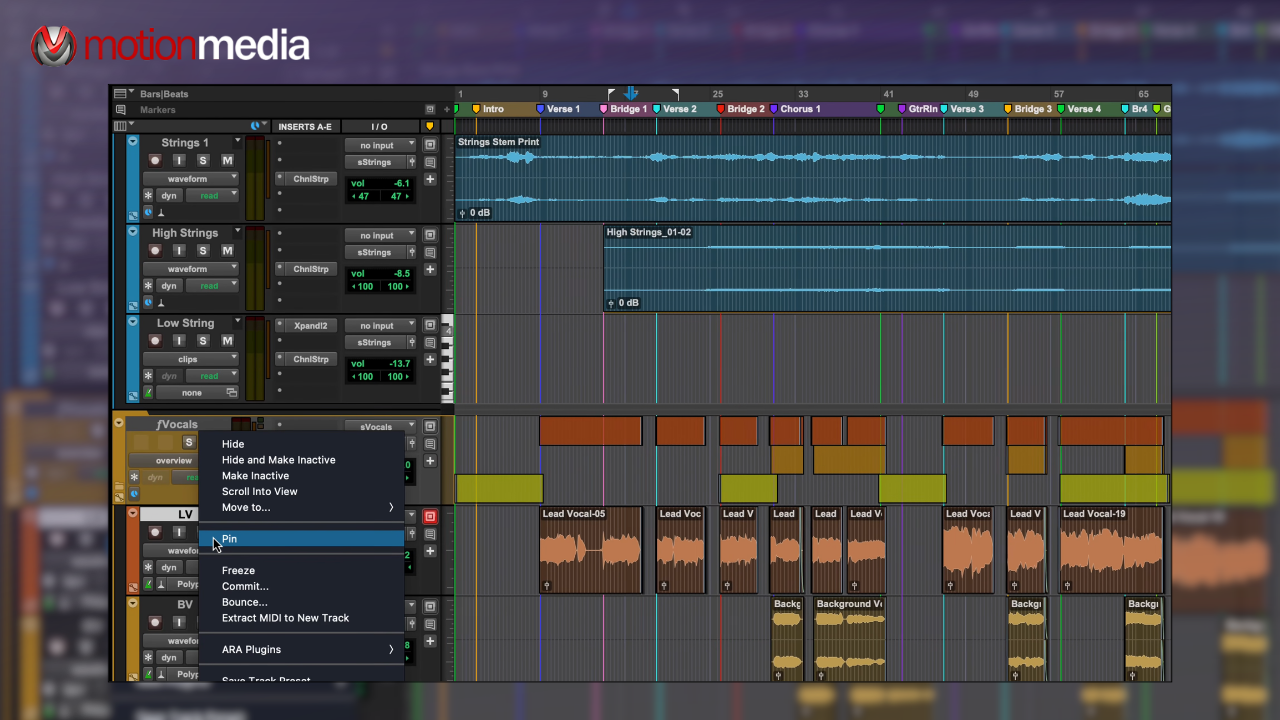Screen dimensions: 1280x720
Task: Open fVocals output selector sVocals
Action: (381, 427)
